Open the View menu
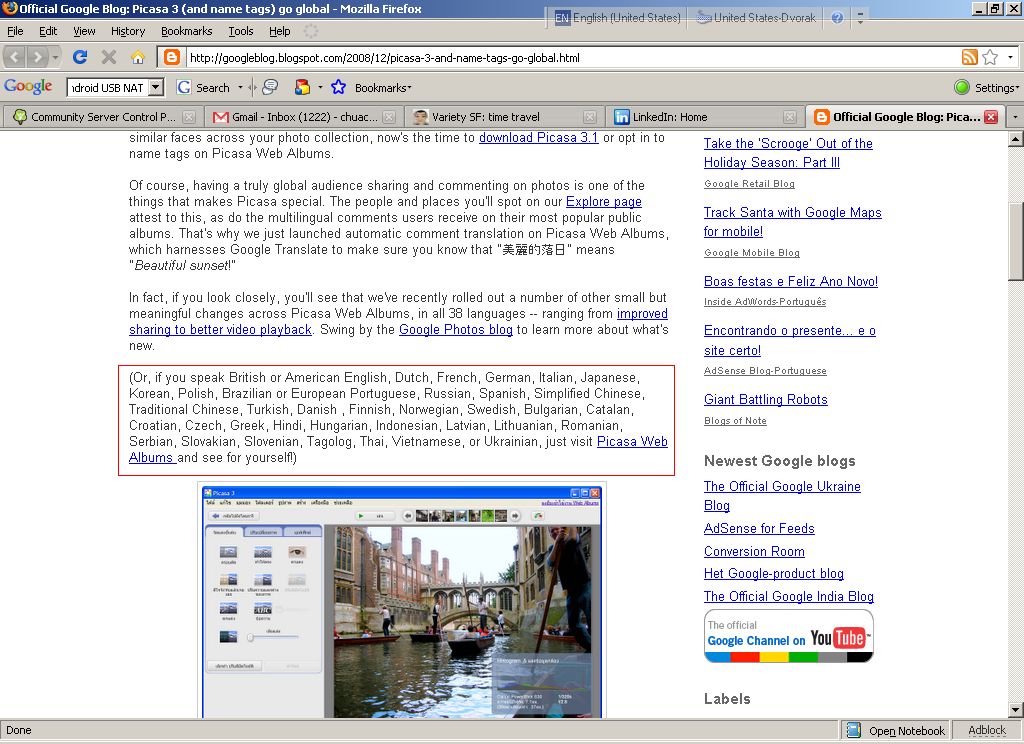Screen dimensions: 1024x744 pyautogui.click(x=84, y=31)
